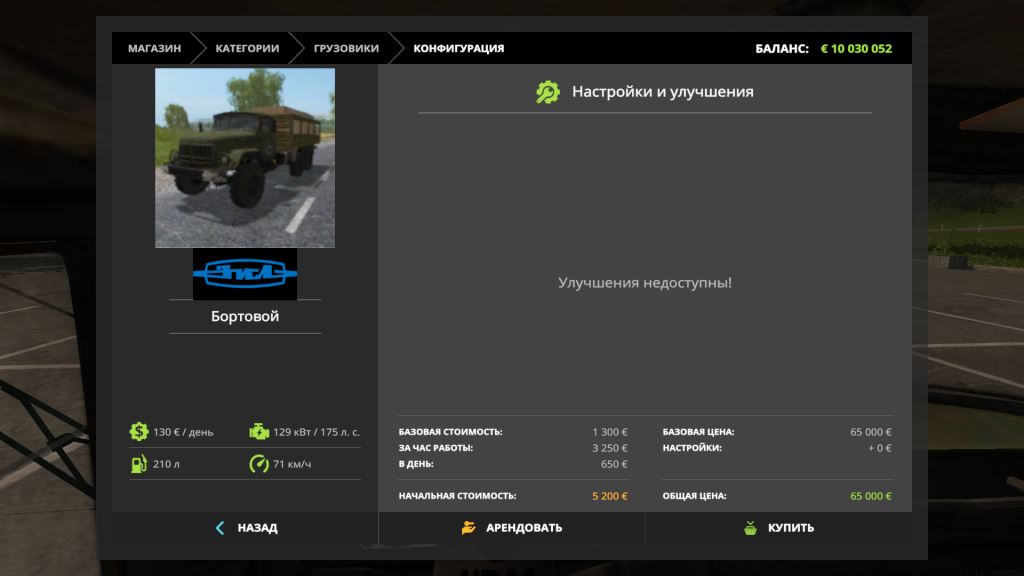Image resolution: width=1024 pixels, height=576 pixels.
Task: Click the fuel tank capacity icon
Action: [138, 464]
